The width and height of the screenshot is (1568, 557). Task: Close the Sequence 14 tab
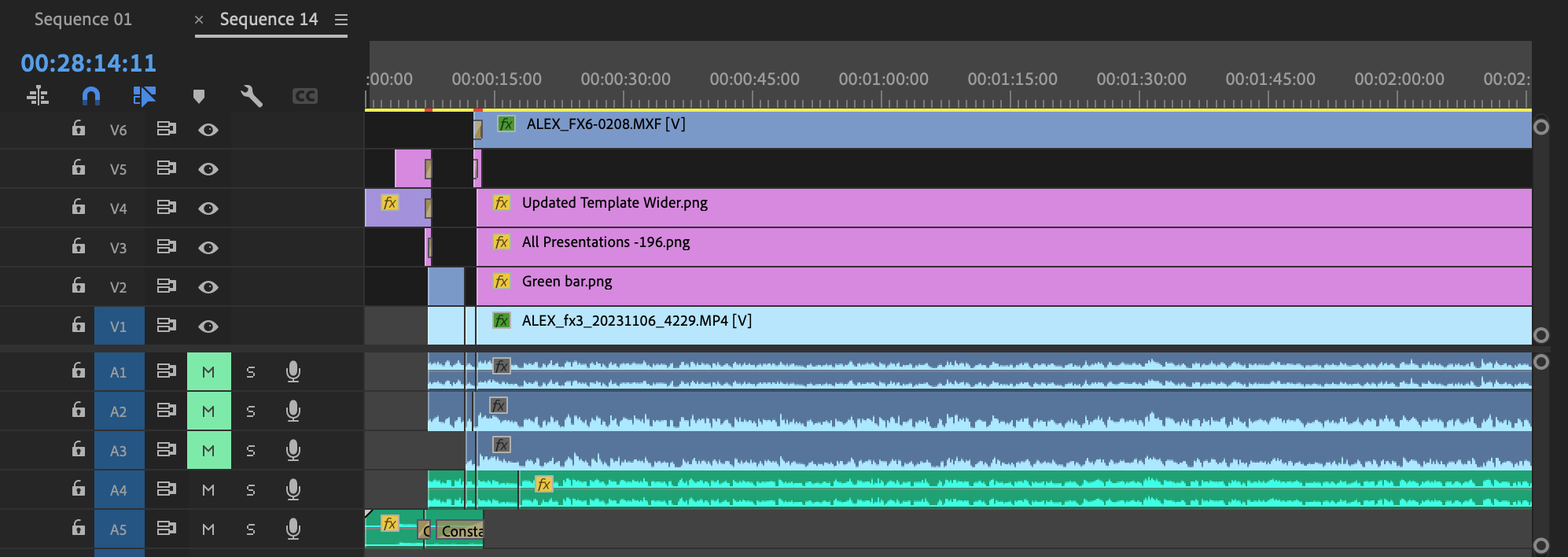tap(199, 20)
